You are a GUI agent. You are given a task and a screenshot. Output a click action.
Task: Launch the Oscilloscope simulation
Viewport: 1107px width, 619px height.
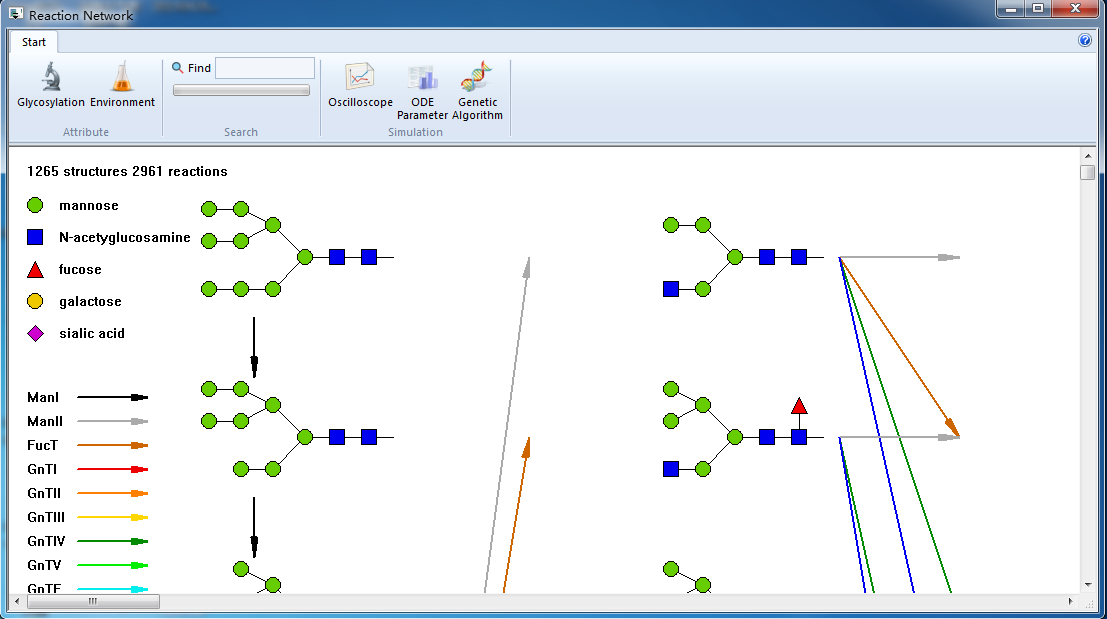(x=360, y=85)
